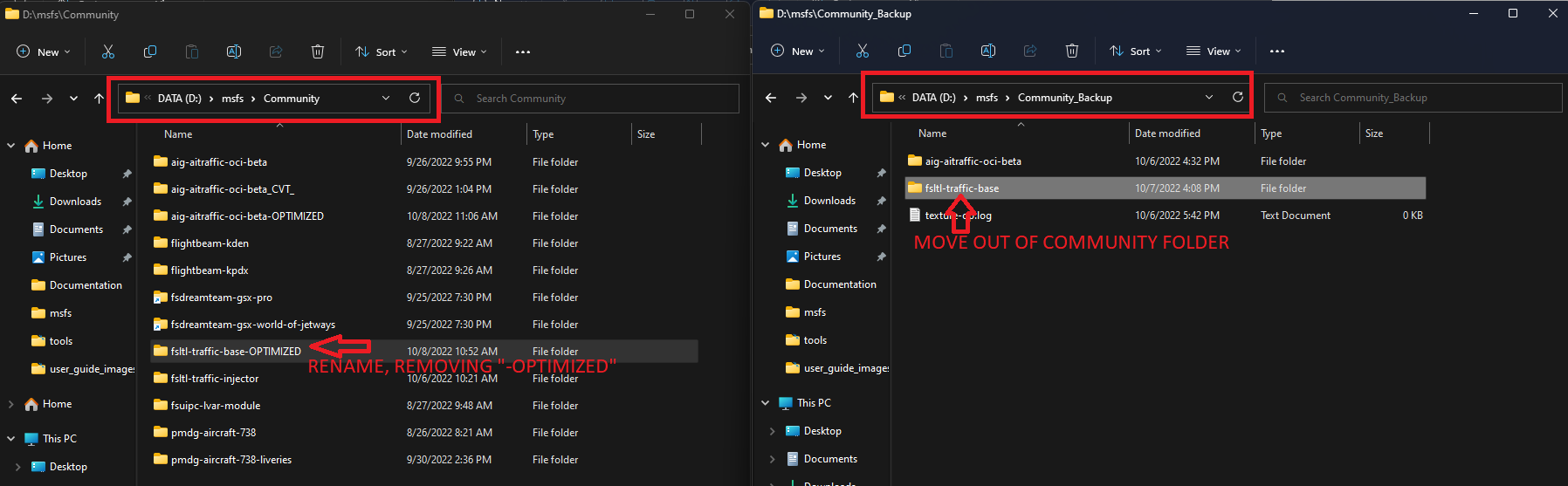
Task: Click Cut icon in Community window toolbar
Action: (x=108, y=52)
